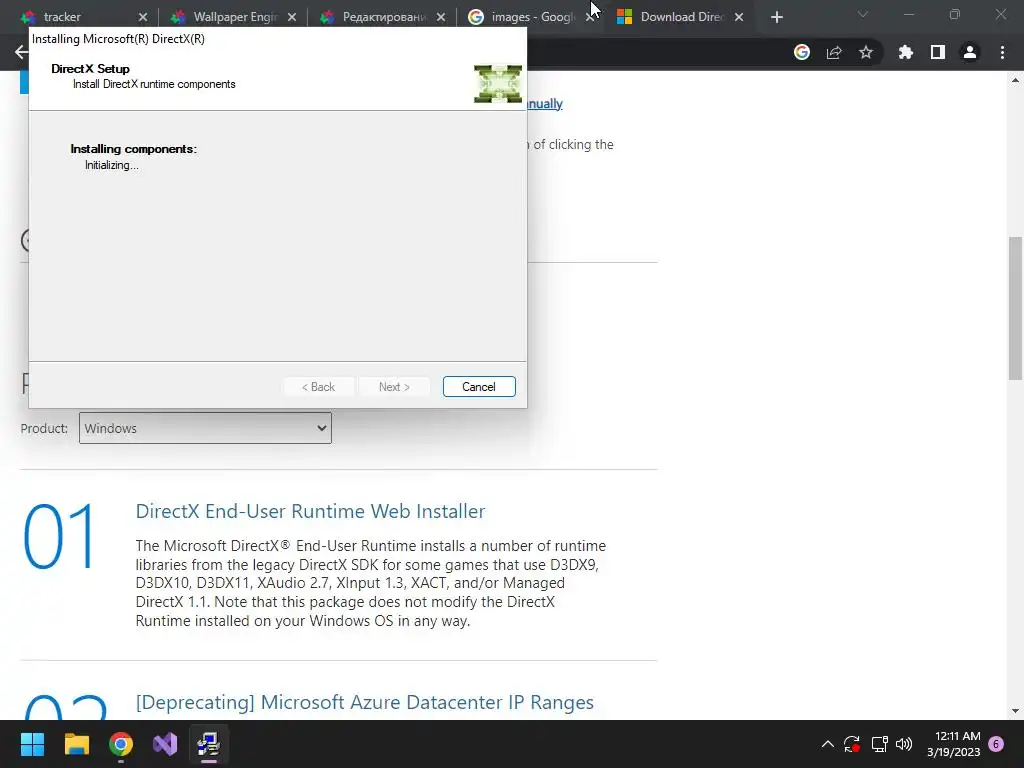This screenshot has width=1024, height=768.
Task: Click the page vertical scrollbar thumb
Action: pos(1015,307)
